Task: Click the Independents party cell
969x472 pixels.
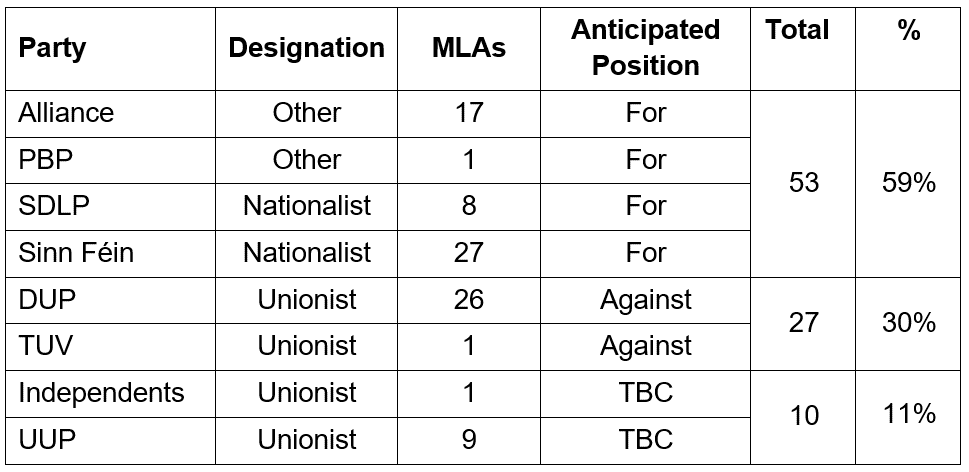Action: 101,393
